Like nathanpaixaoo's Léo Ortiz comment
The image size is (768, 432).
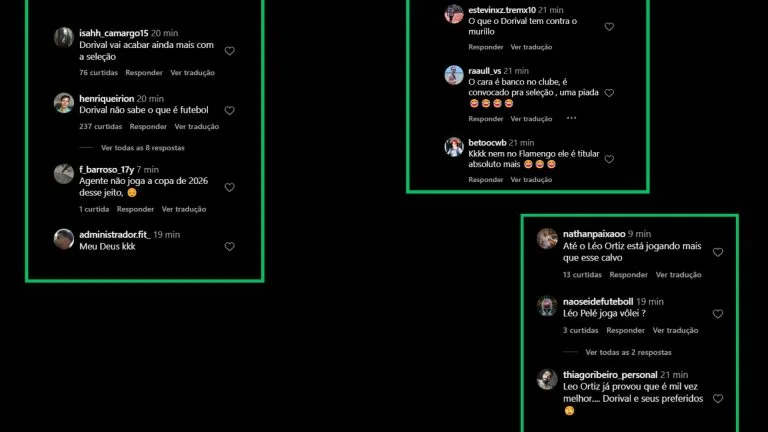pos(718,252)
